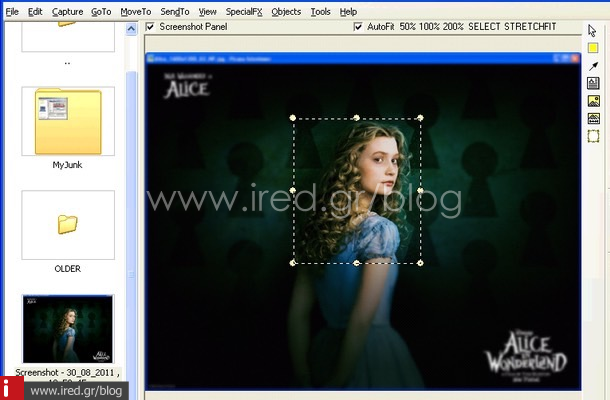Viewport: 610px width, 400px height.
Task: Click the right-middle selection handle
Action: click(420, 190)
